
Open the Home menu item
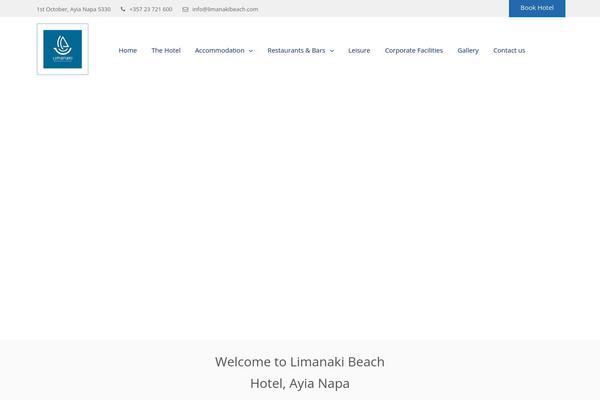(x=128, y=50)
